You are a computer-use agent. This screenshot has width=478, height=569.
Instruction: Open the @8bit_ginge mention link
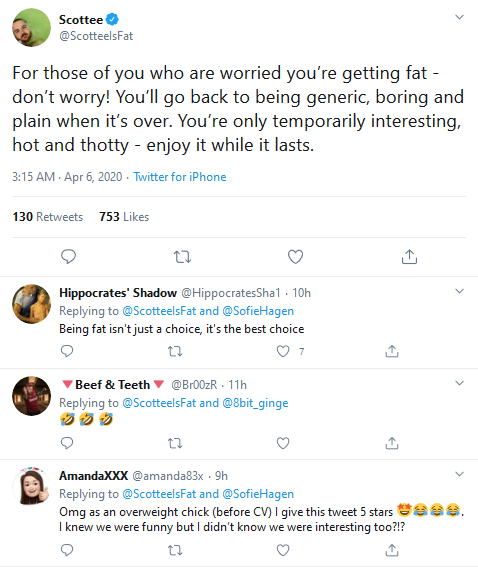(x=255, y=403)
